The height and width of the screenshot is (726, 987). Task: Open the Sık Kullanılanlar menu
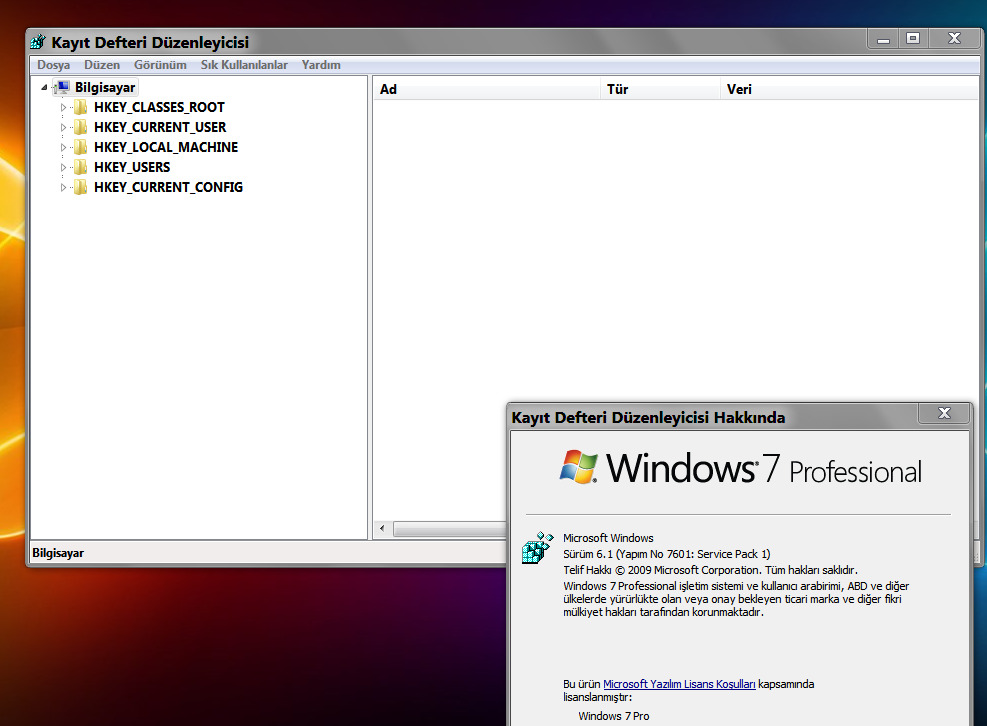pyautogui.click(x=244, y=65)
